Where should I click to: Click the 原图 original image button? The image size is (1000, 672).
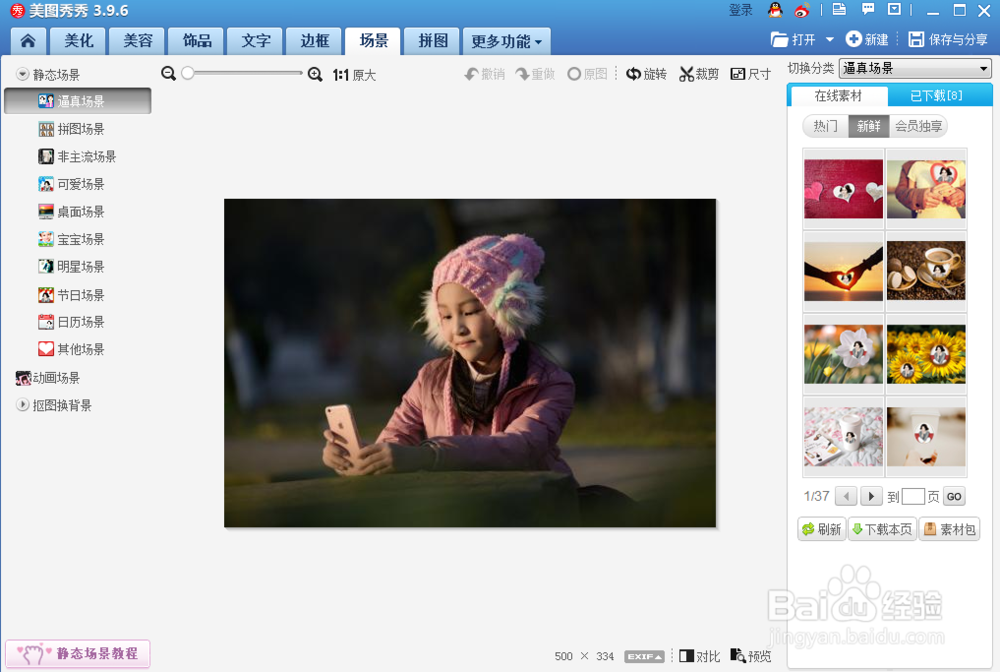pos(587,75)
